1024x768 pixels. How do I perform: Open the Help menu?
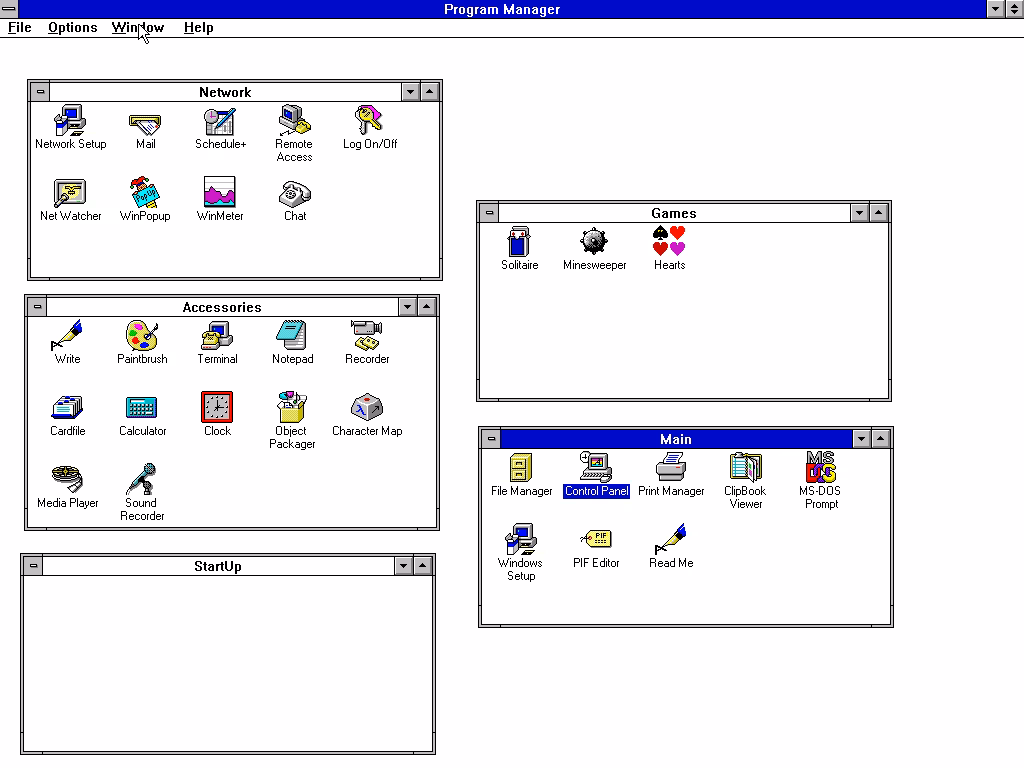(x=198, y=27)
